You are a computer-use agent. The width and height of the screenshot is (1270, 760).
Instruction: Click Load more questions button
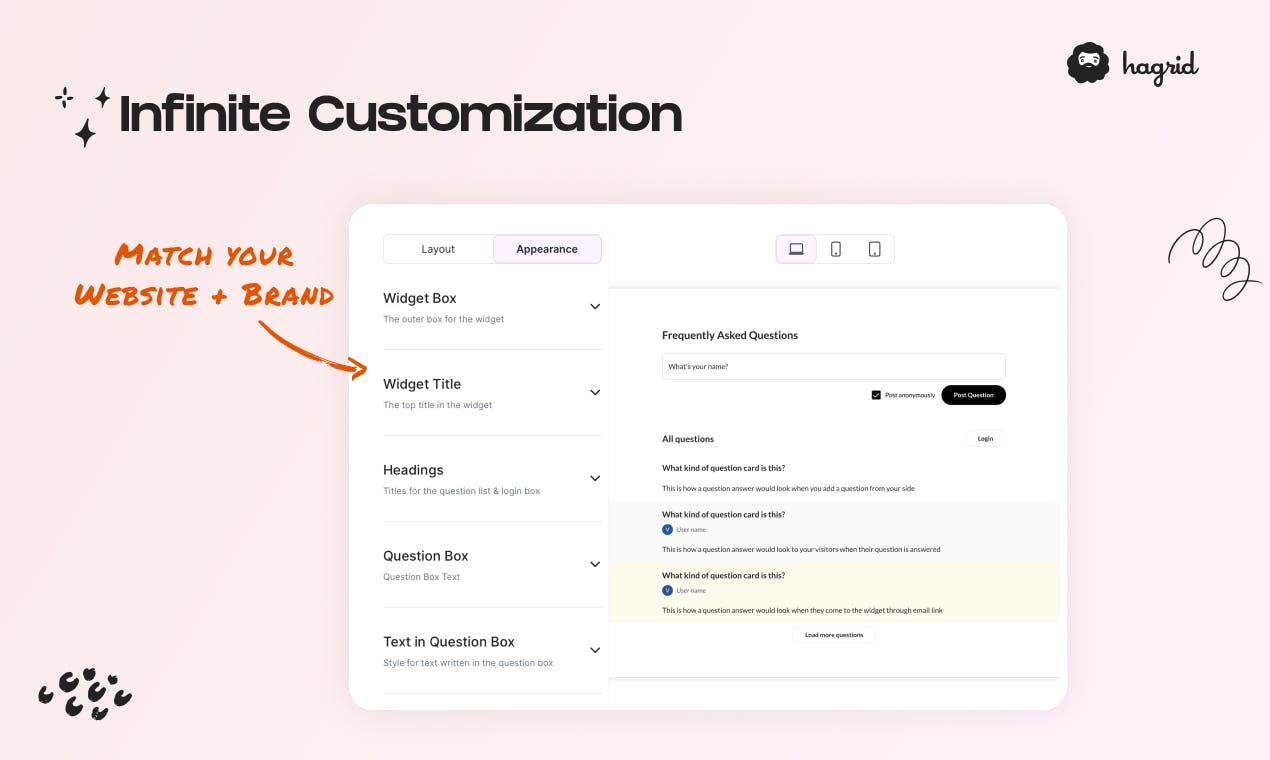pos(834,635)
